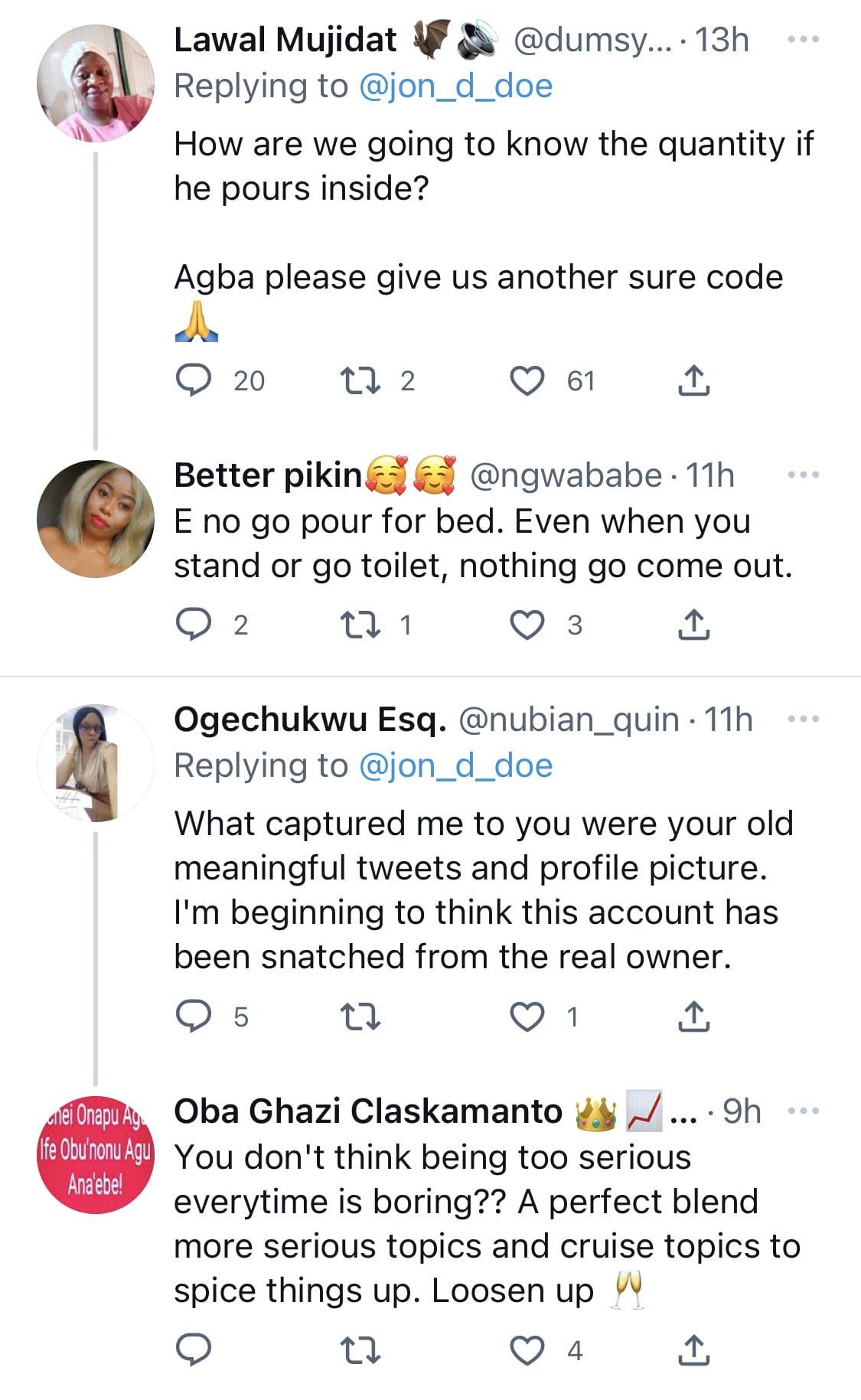861x1400 pixels.
Task: Open Oba Ghazi Claskamanto's red avatar
Action: tap(96, 1154)
